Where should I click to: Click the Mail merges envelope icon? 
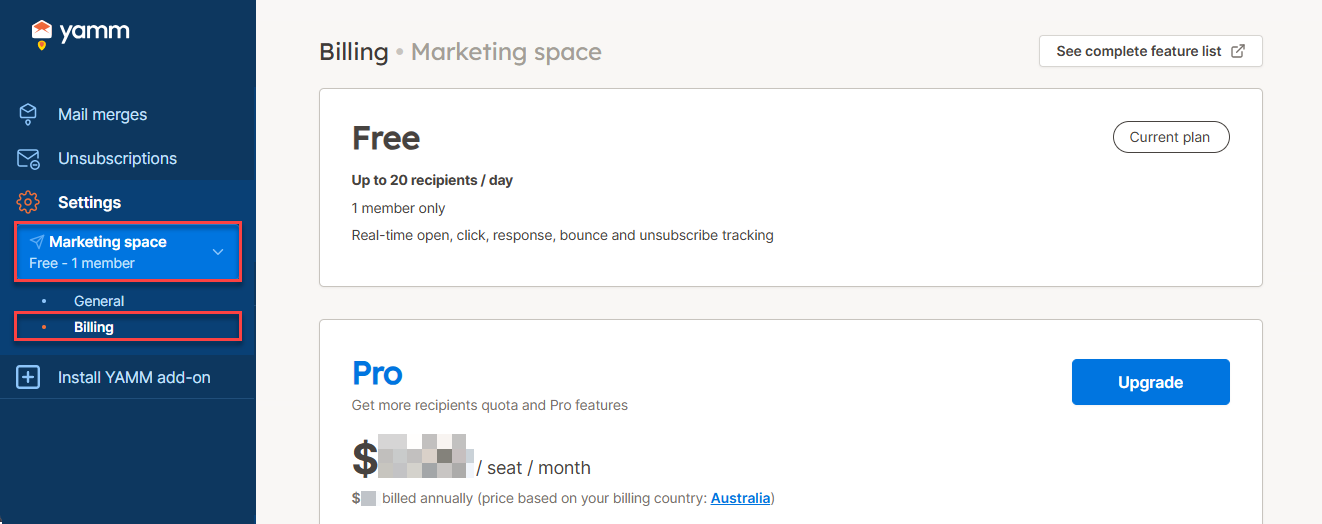[x=28, y=114]
